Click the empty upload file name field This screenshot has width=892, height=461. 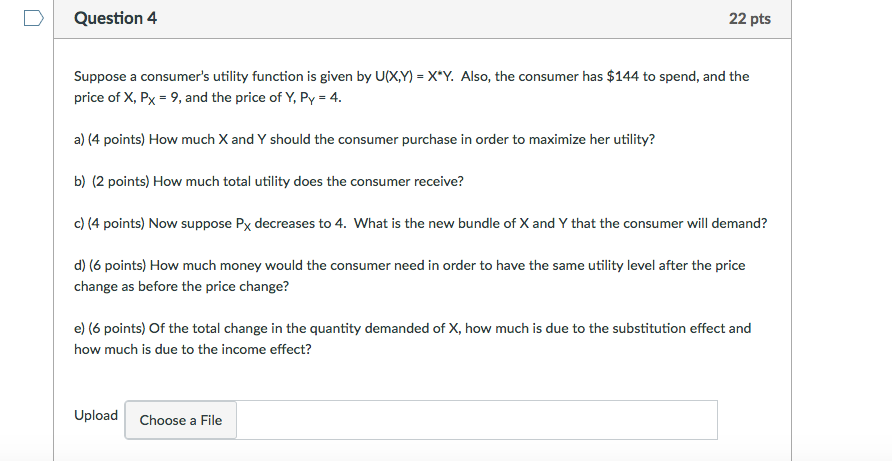476,420
